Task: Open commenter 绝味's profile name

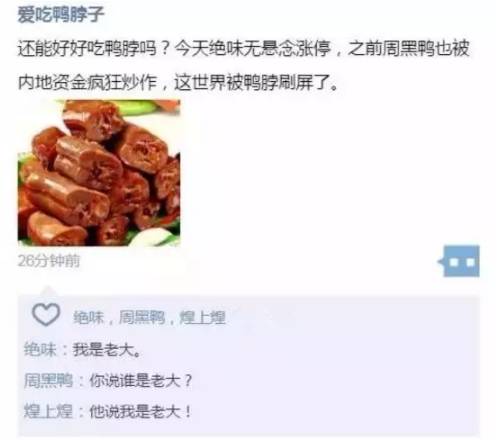Action: coord(40,350)
